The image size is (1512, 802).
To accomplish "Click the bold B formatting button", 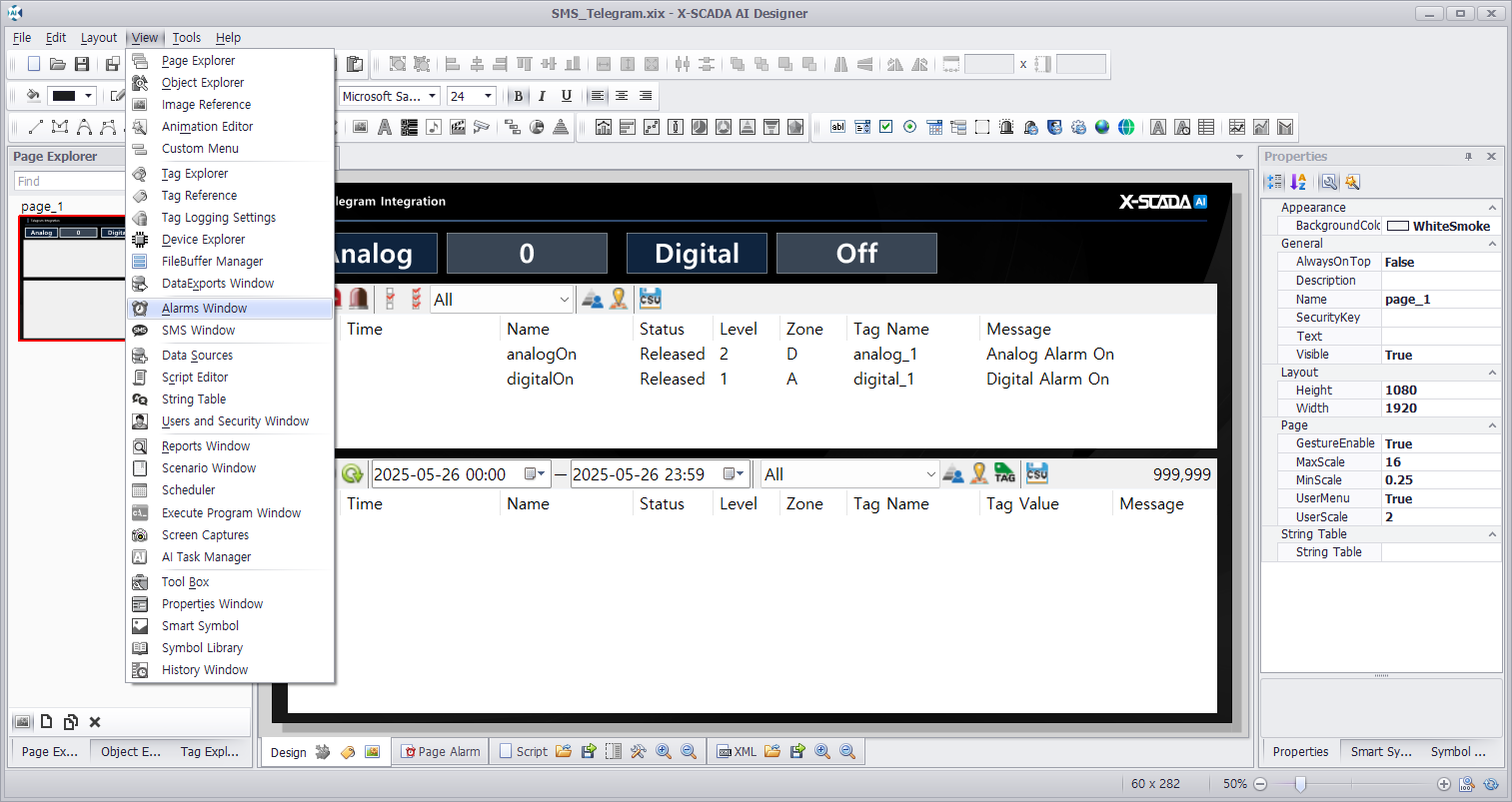I will click(518, 96).
